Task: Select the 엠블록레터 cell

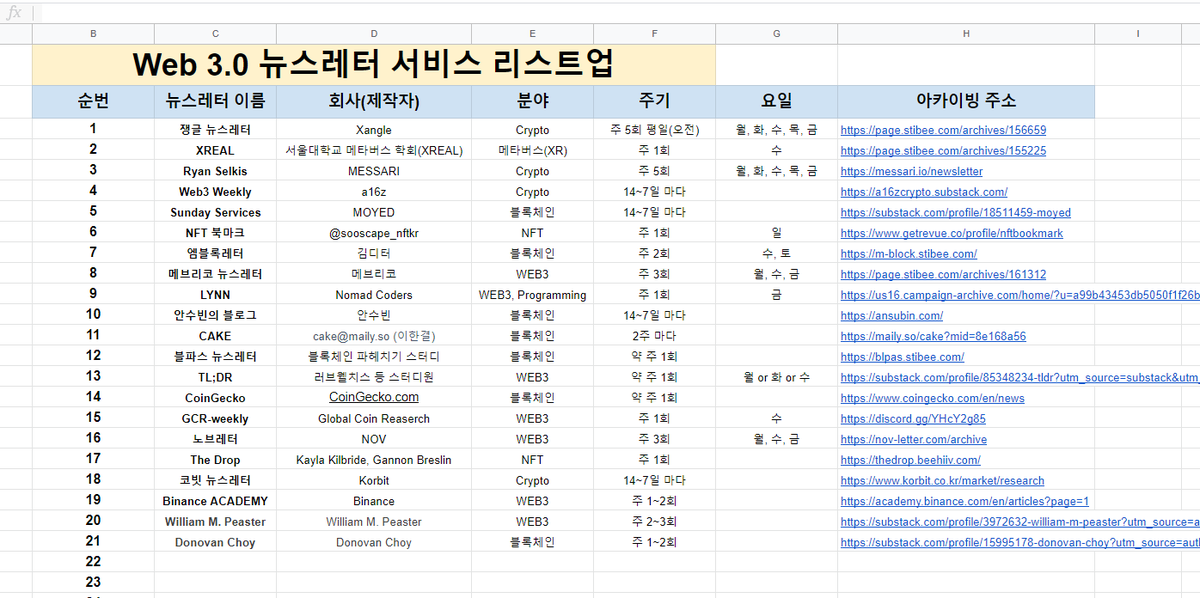Action: click(x=215, y=254)
